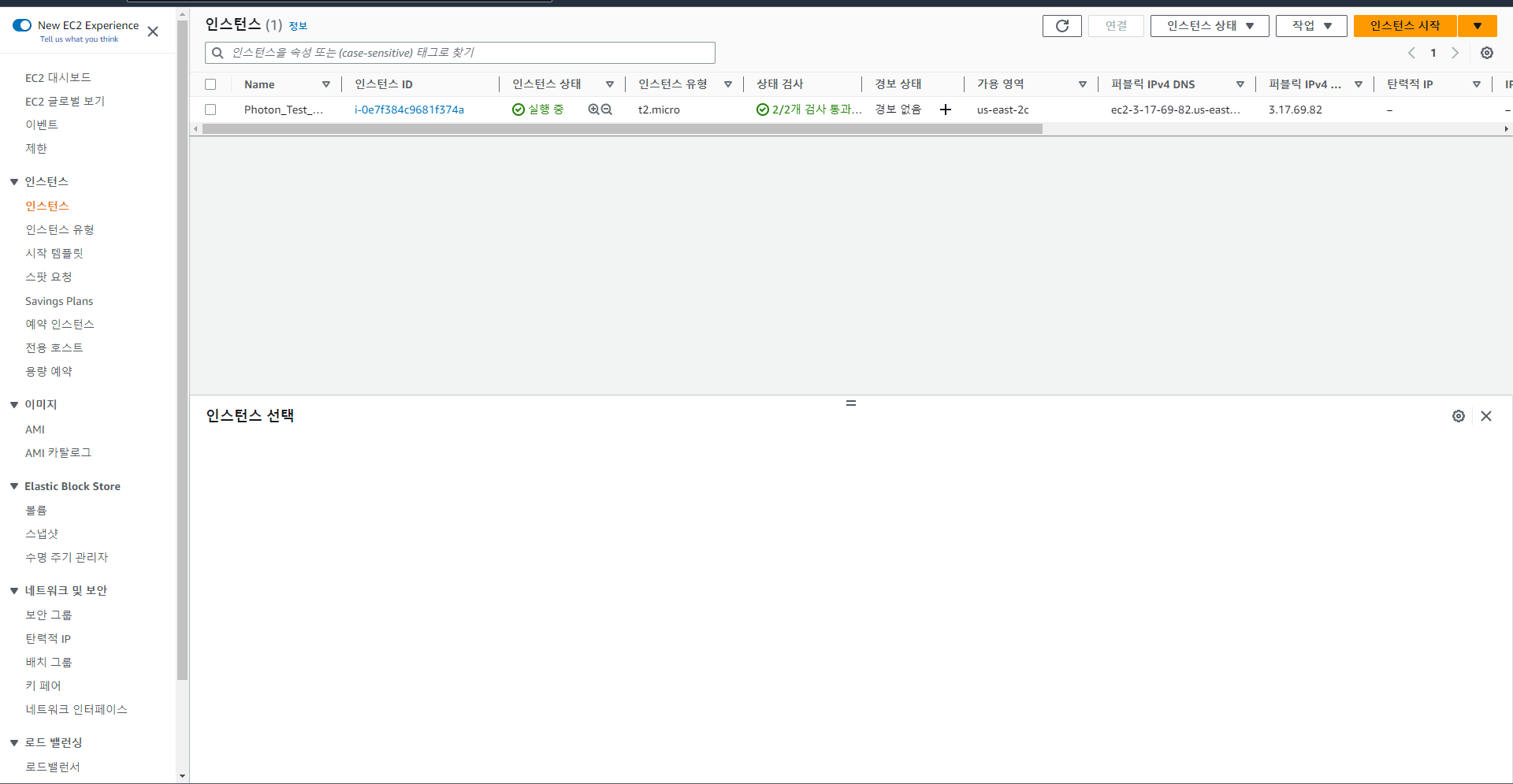Open the 인스턴스 시작 split arrow dropdown
This screenshot has height=784, width=1513.
[1477, 26]
